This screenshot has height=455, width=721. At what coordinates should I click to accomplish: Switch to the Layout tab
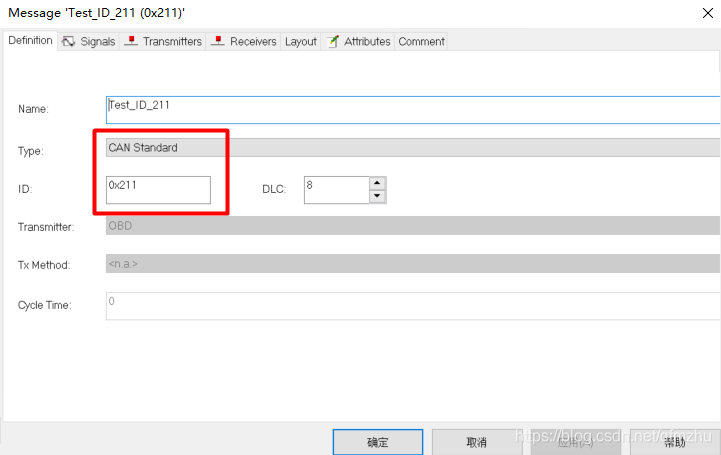[301, 41]
